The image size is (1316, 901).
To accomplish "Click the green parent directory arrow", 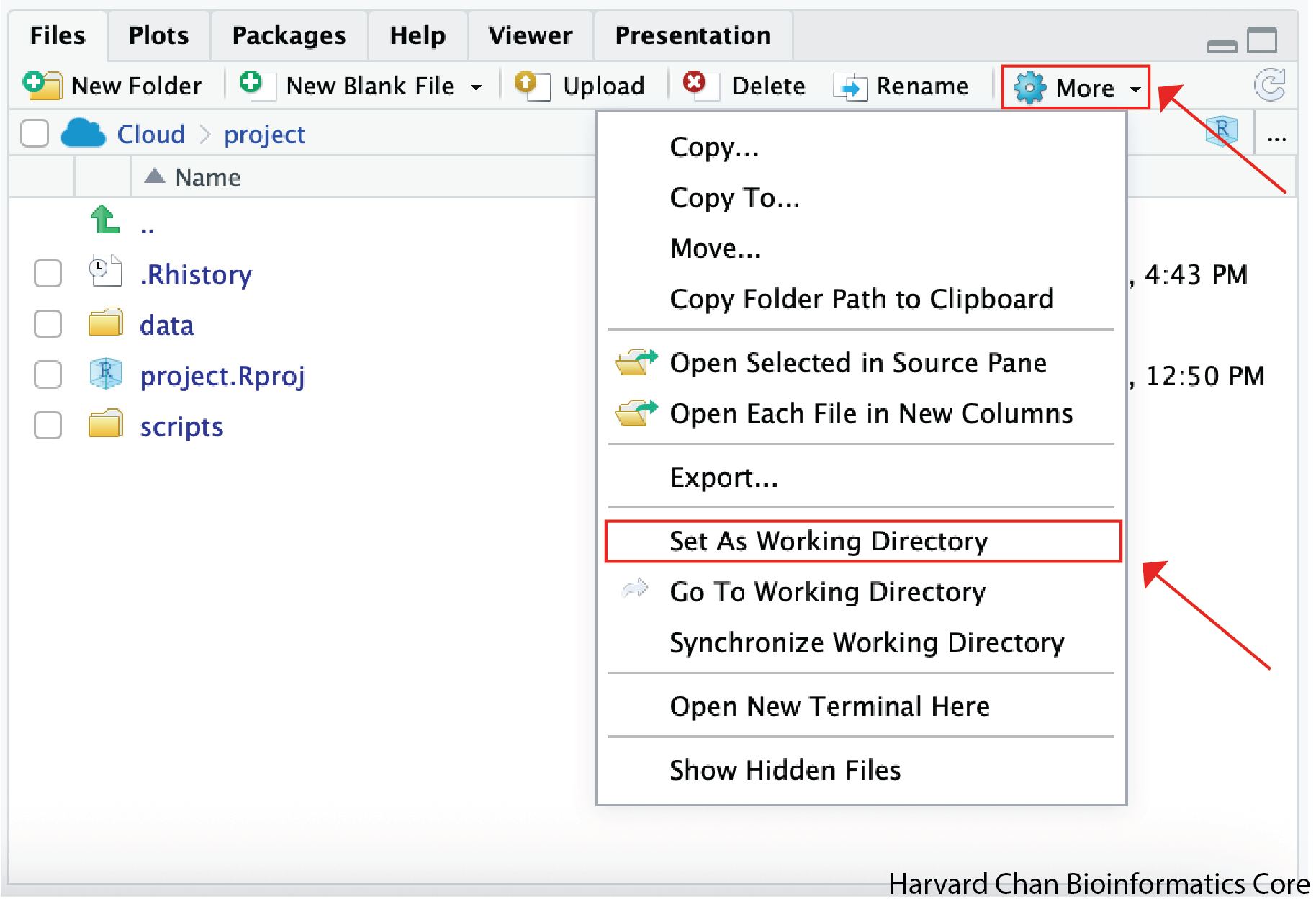I will [x=105, y=220].
